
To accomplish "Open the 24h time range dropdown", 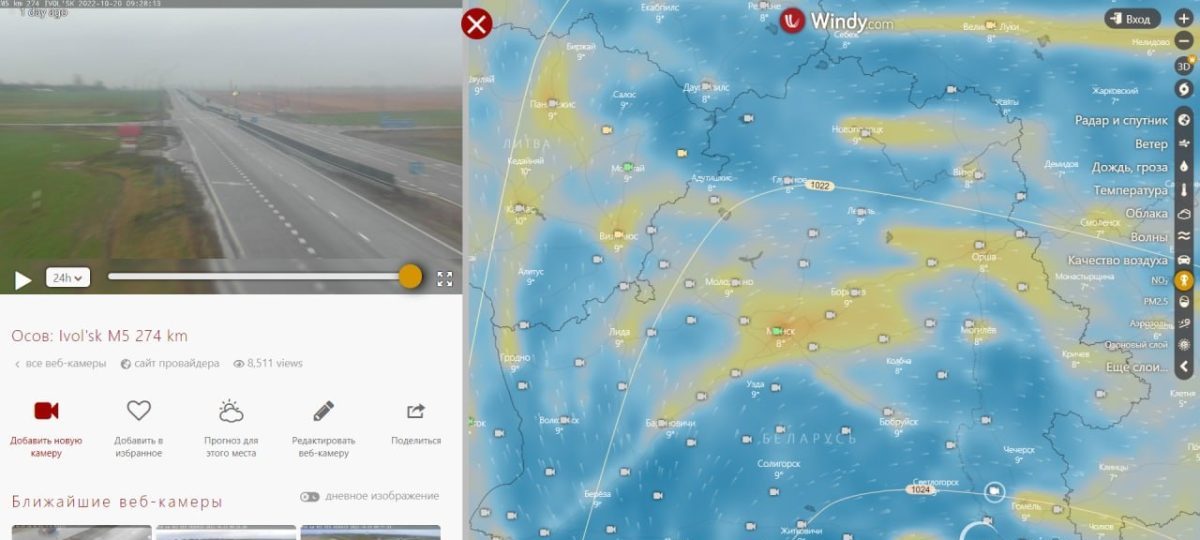I will tap(68, 277).
